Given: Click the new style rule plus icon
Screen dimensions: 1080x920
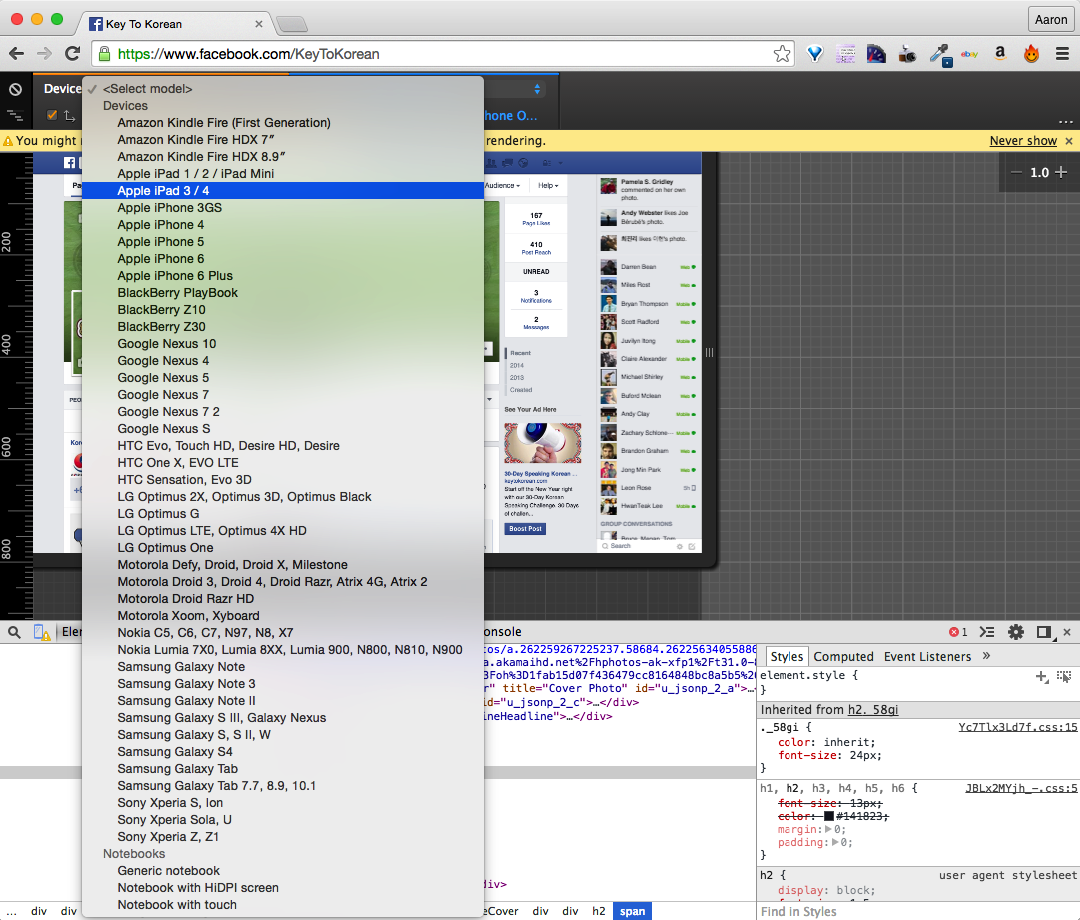Looking at the screenshot, I should pyautogui.click(x=1042, y=677).
